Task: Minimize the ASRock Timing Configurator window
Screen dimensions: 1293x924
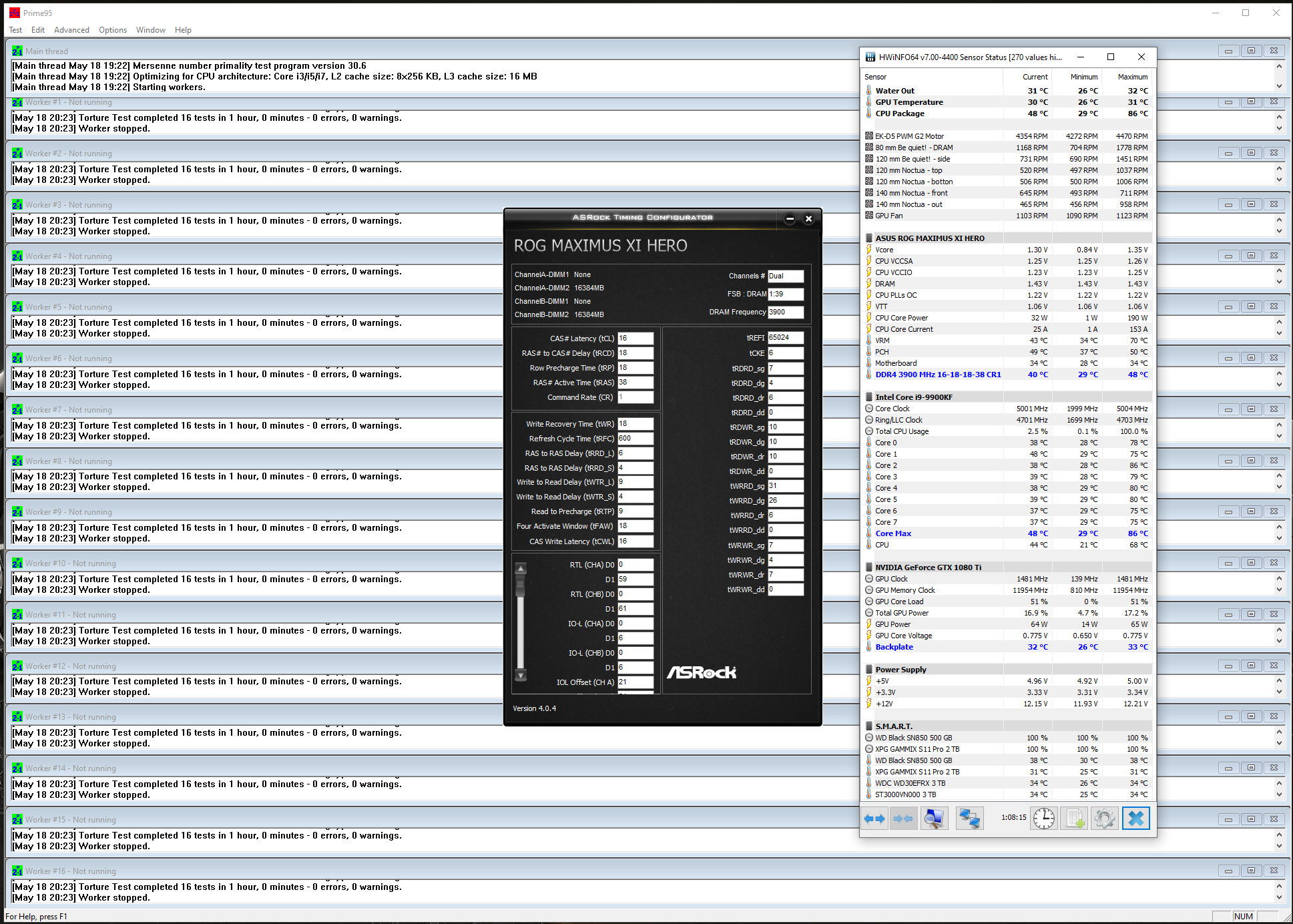Action: (x=790, y=218)
